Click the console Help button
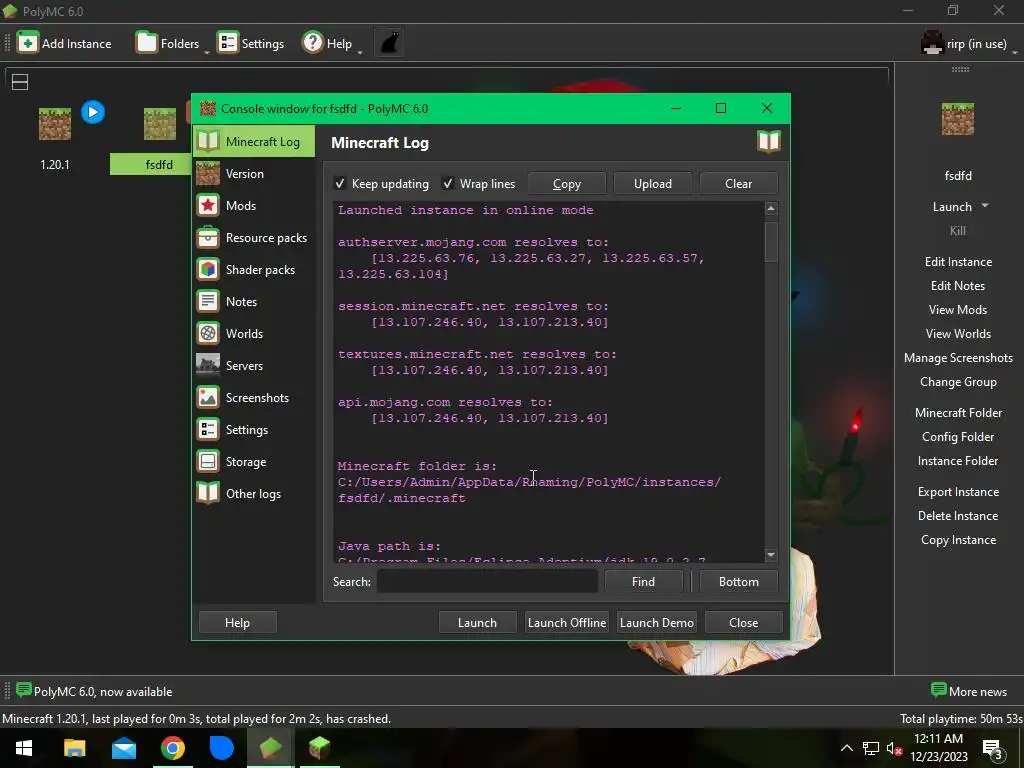Screen dimensions: 1024x768 point(237,622)
